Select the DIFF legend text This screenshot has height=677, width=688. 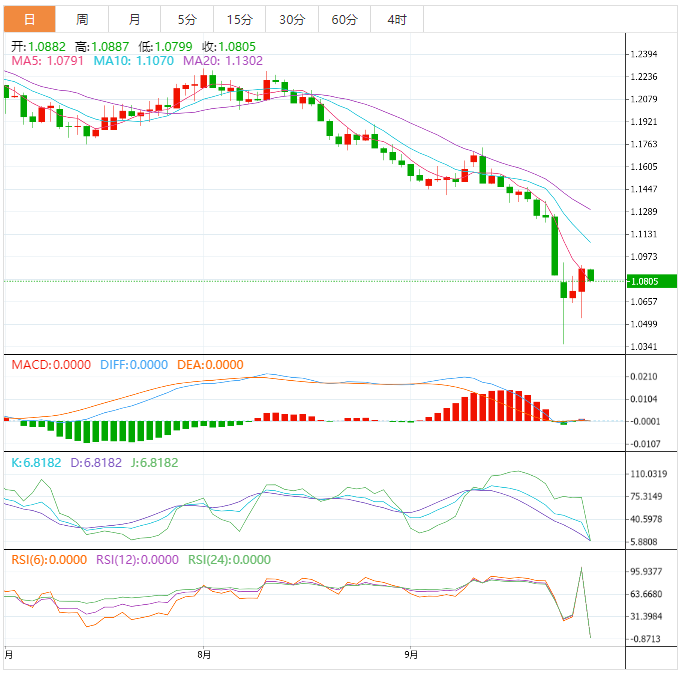(x=134, y=365)
